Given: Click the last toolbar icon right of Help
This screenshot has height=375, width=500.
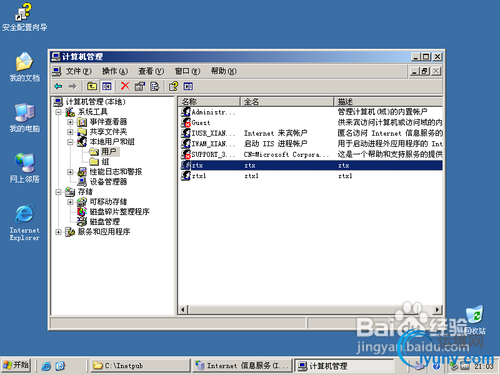Looking at the screenshot, I should tap(188, 86).
